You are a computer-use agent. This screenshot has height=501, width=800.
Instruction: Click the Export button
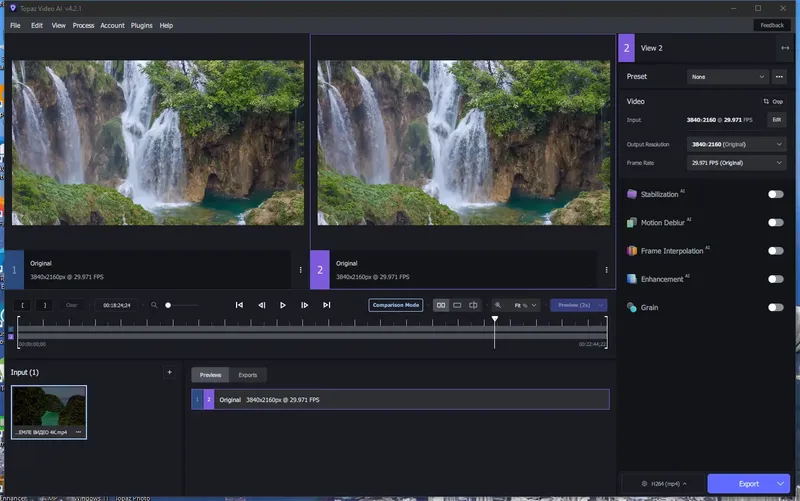point(748,484)
